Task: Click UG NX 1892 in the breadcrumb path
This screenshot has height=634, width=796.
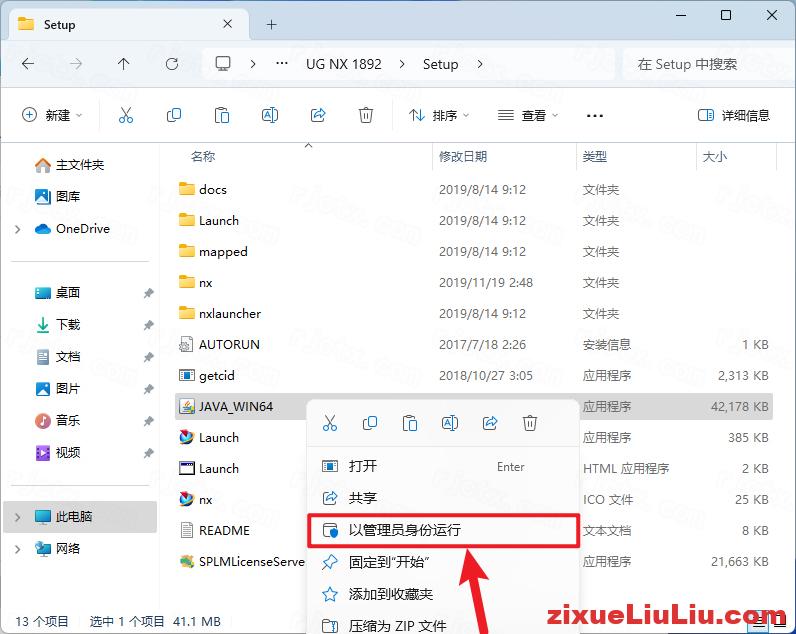Action: point(344,64)
